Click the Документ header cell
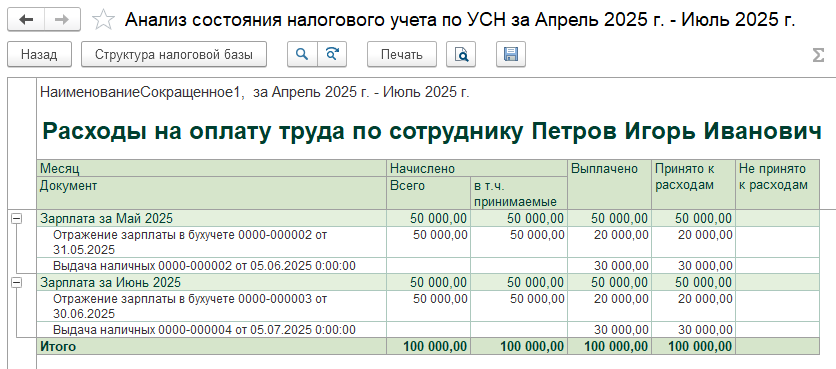The height and width of the screenshot is (369, 836). tap(212, 193)
